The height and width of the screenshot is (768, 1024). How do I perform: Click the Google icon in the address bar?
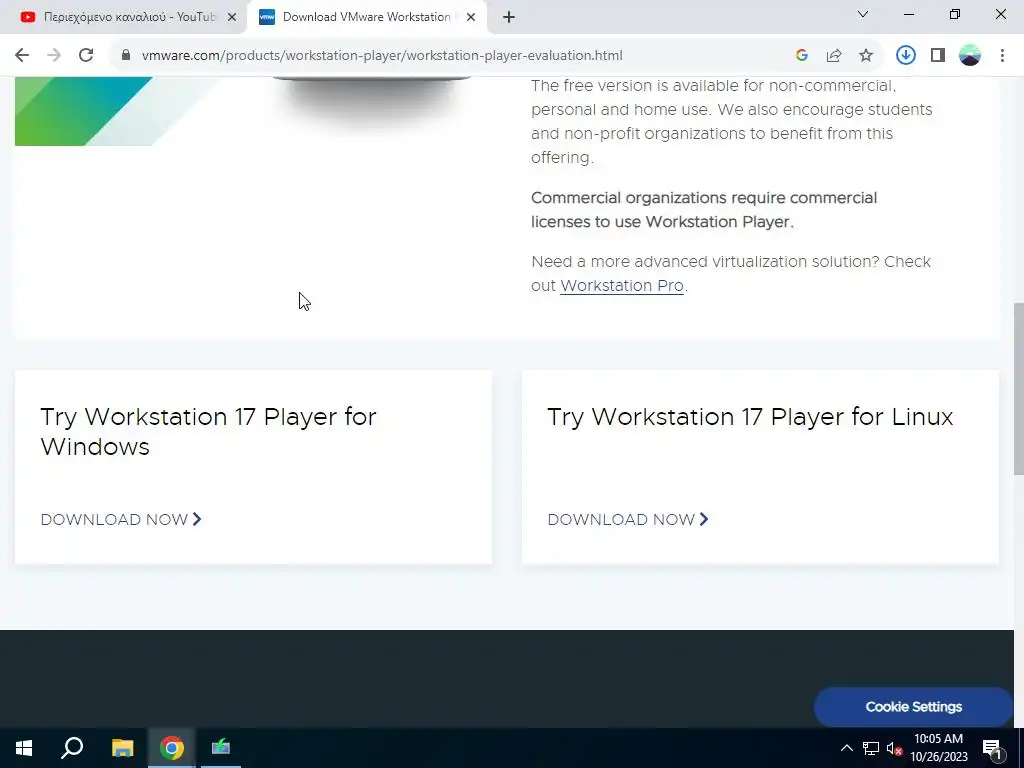pyautogui.click(x=802, y=56)
